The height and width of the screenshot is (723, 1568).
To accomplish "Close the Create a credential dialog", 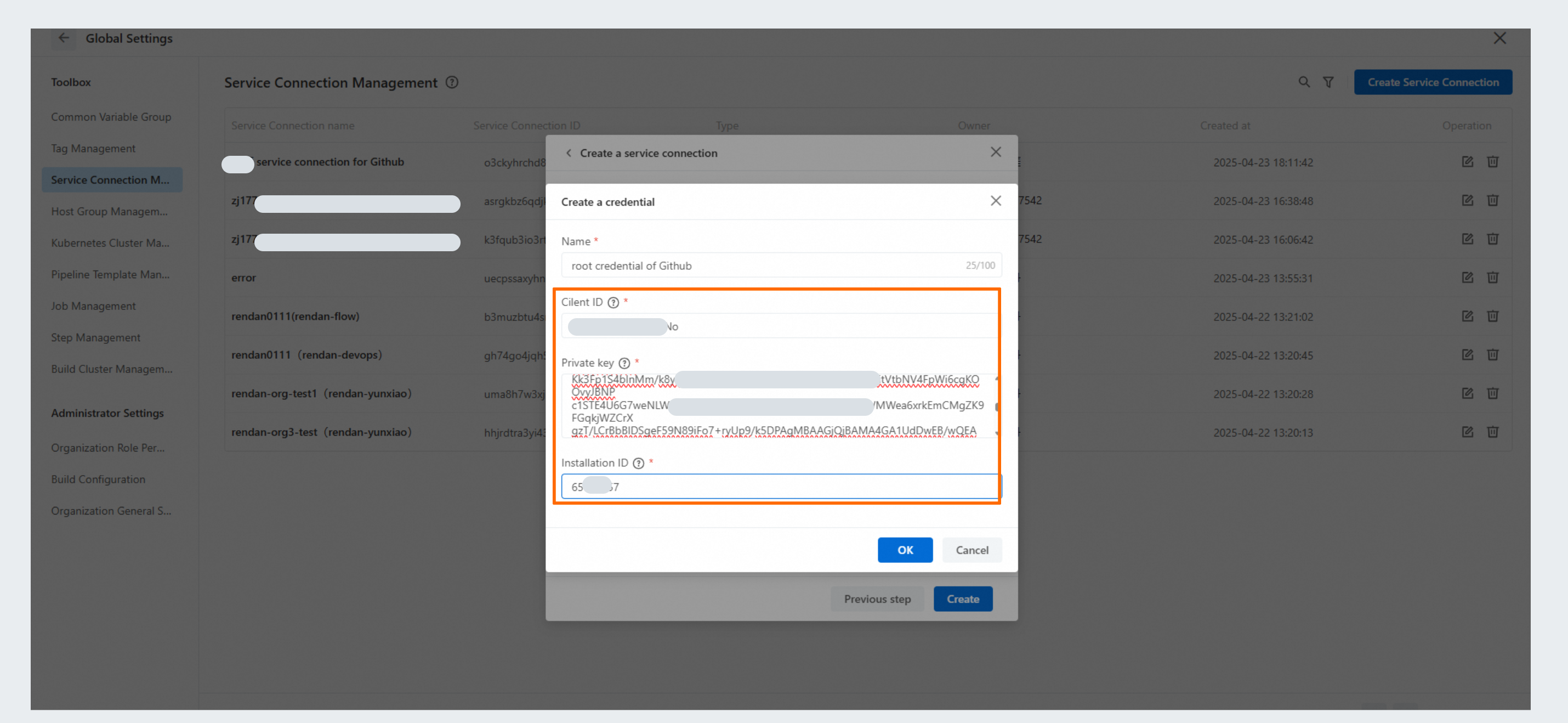I will click(995, 201).
